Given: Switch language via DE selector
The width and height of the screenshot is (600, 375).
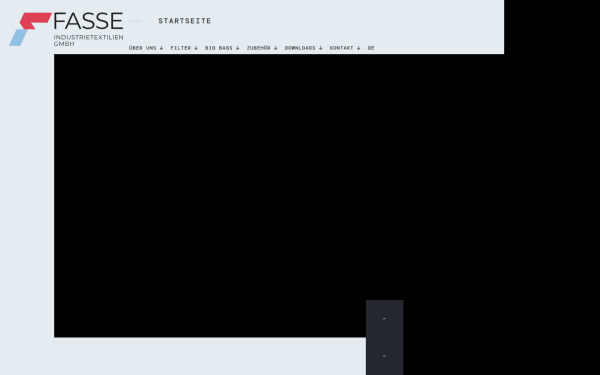Looking at the screenshot, I should pyautogui.click(x=371, y=48).
